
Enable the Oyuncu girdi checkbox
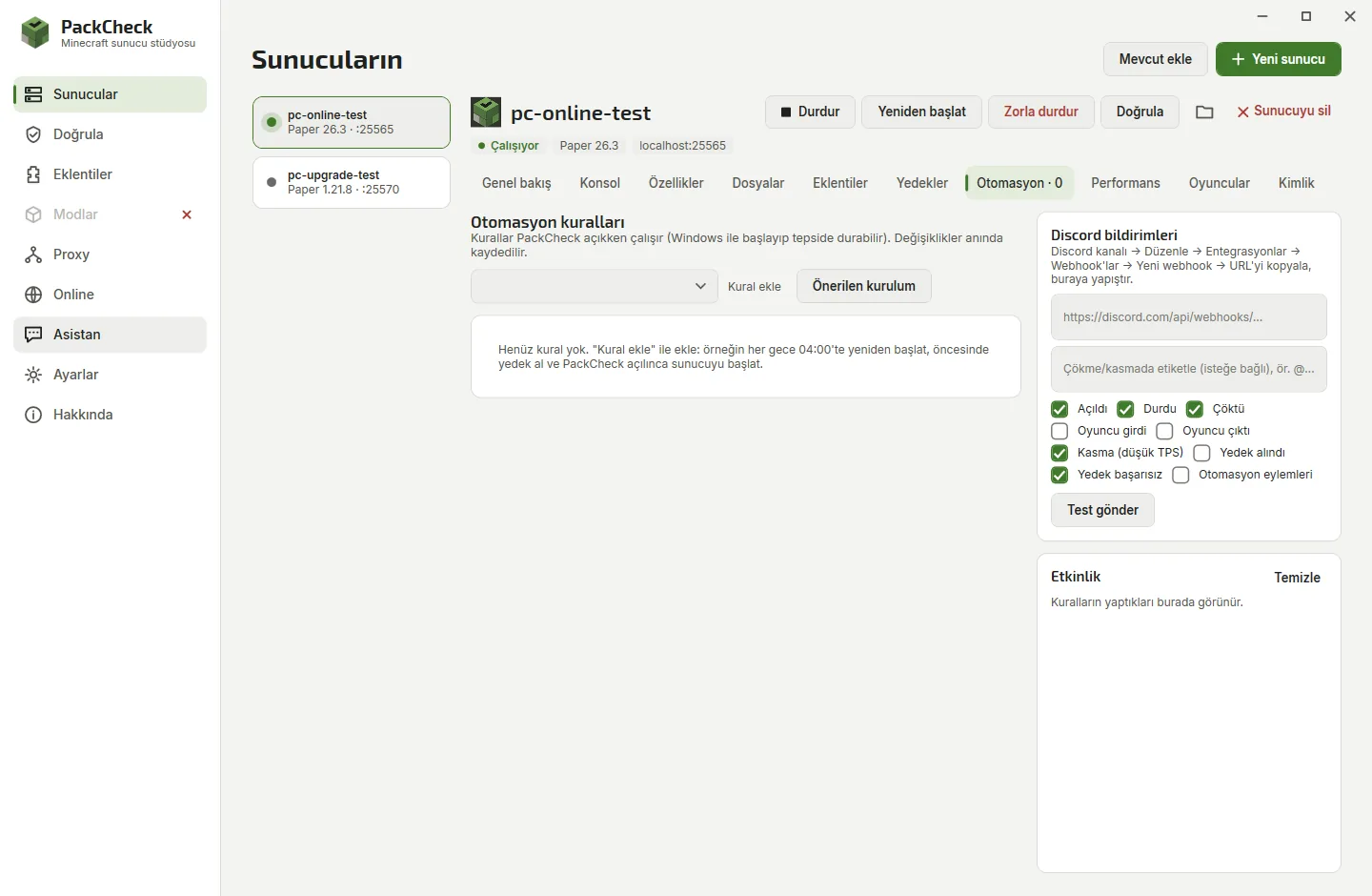1059,431
